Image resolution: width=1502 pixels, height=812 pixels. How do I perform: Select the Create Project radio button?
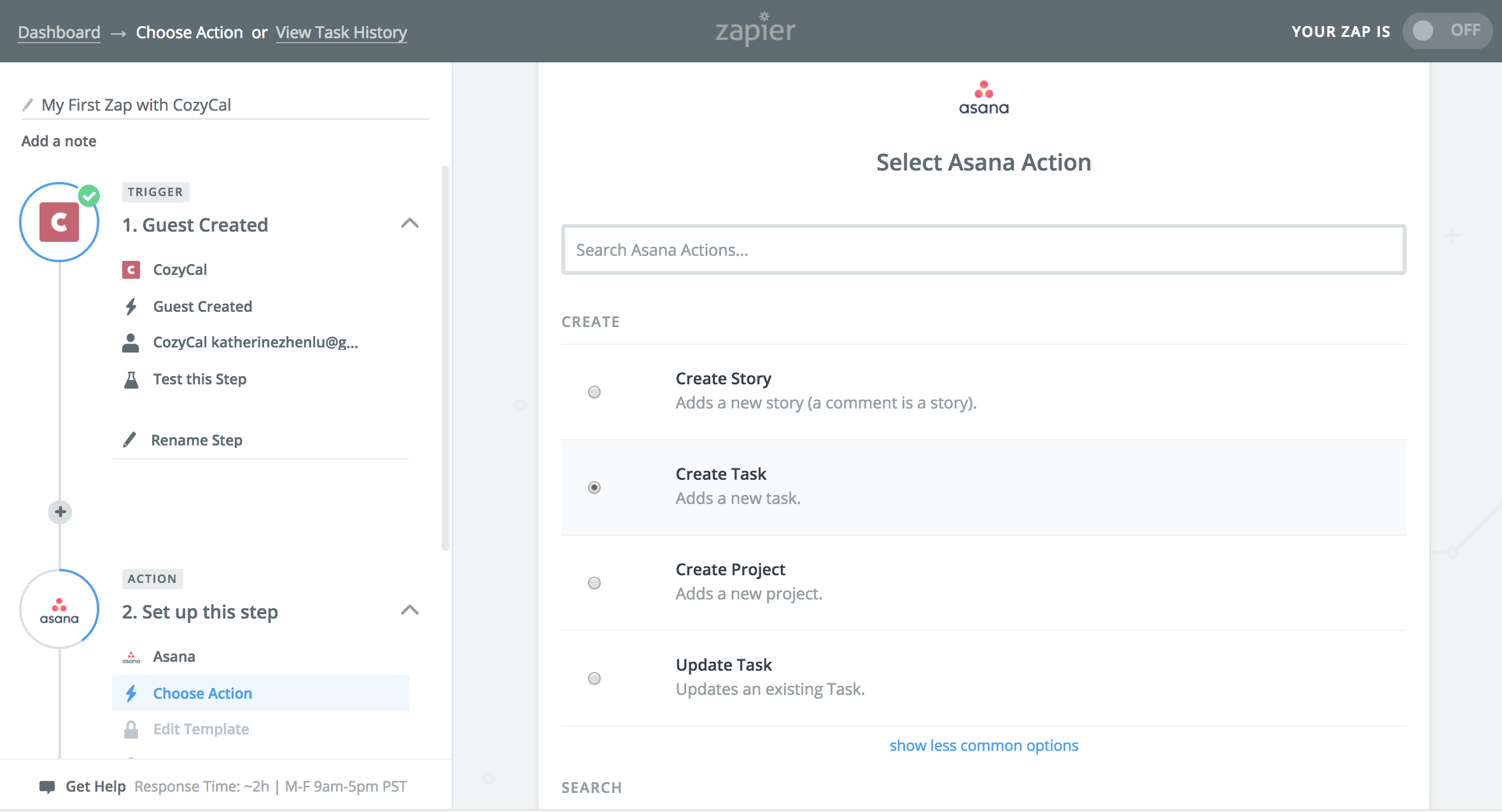pyautogui.click(x=594, y=583)
